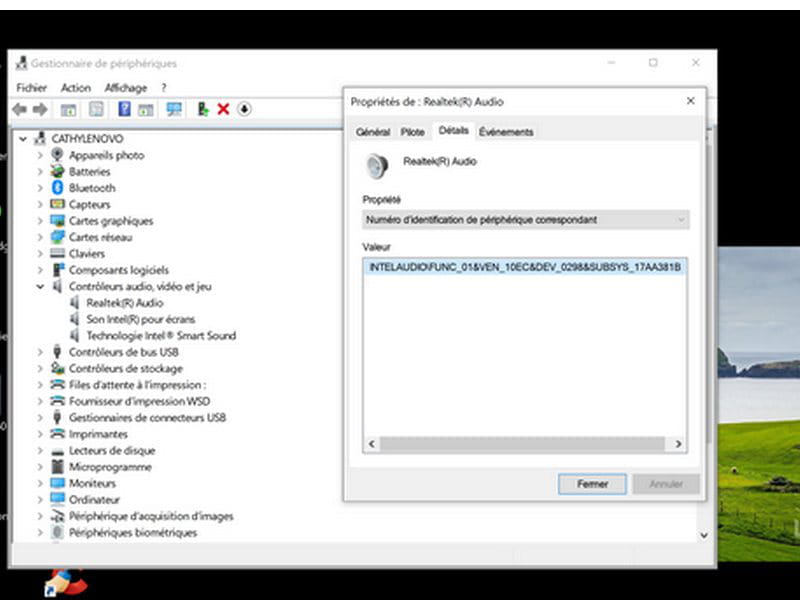Click the speaker icon in the Realtek properties dialog
The image size is (800, 600).
tap(378, 165)
